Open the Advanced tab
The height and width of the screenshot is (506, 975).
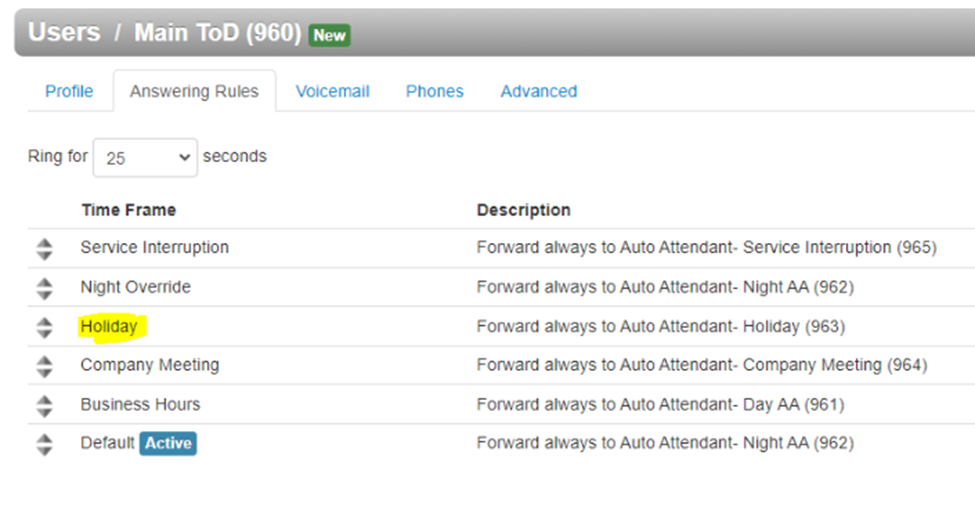[x=538, y=91]
